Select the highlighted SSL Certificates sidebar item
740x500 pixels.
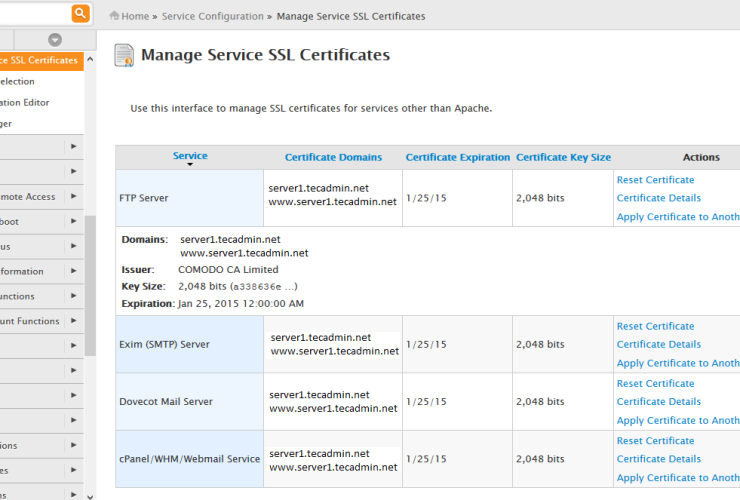tap(40, 61)
